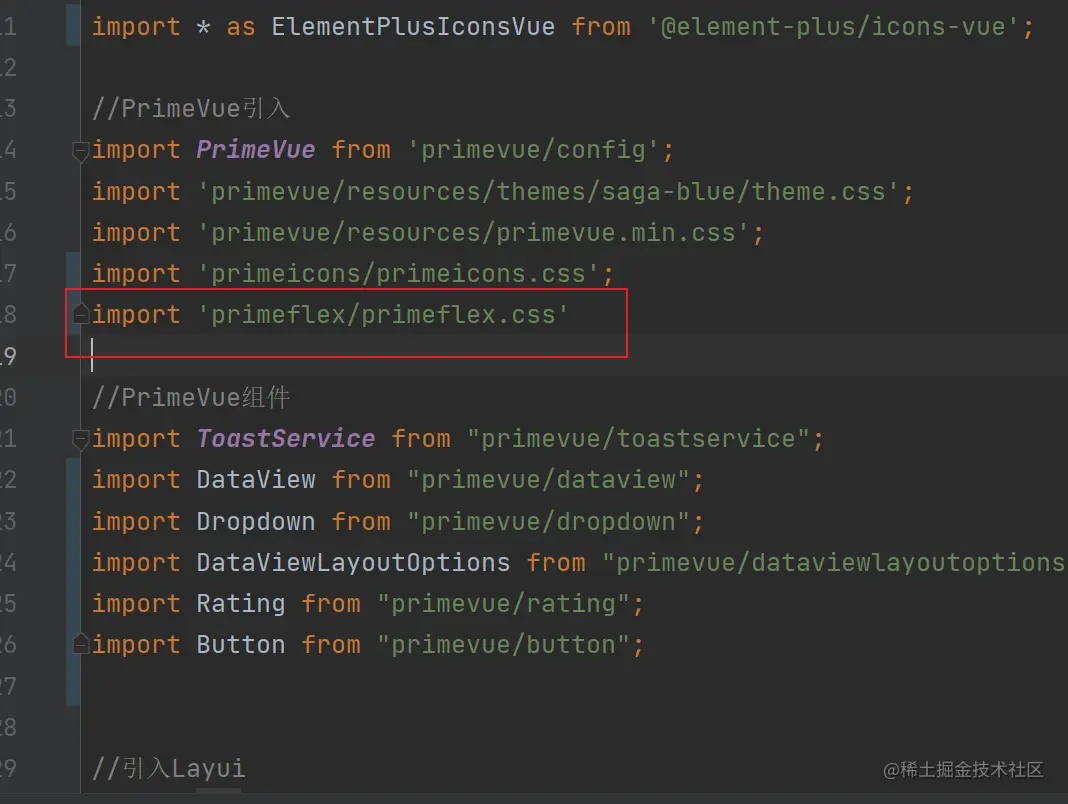This screenshot has height=804, width=1068.
Task: Select the ToastService identifier on line 21
Action: click(x=285, y=438)
